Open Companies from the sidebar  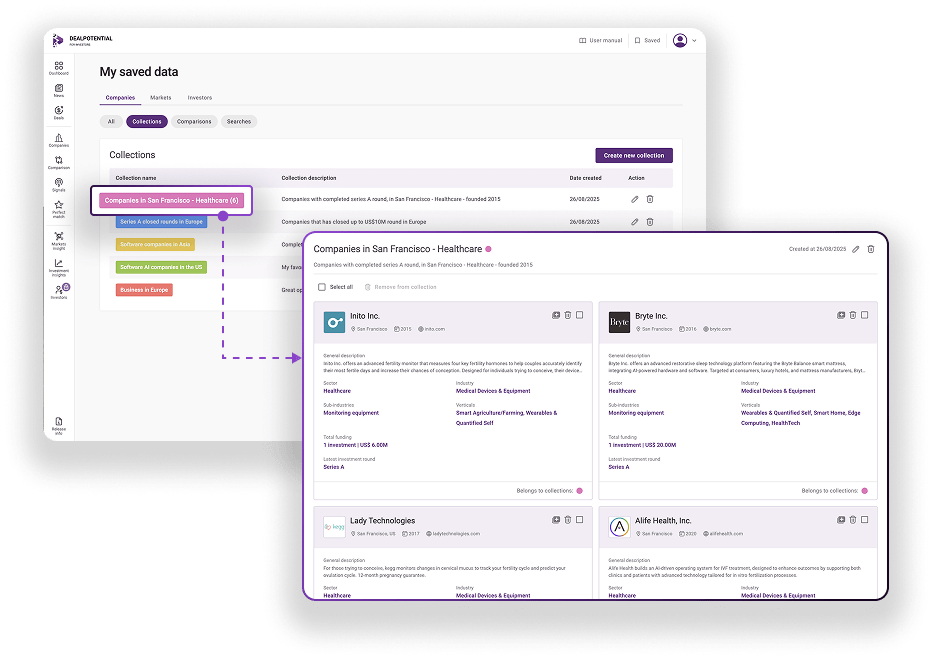point(59,140)
